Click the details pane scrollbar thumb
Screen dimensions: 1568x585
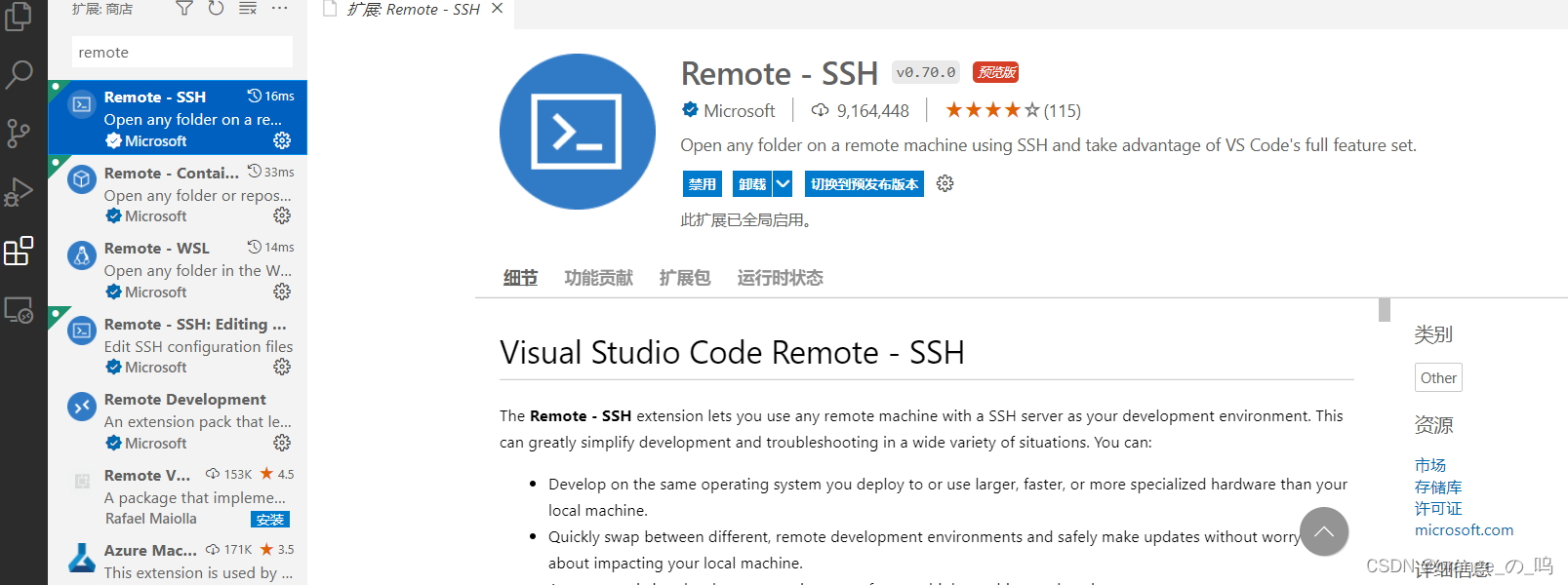pyautogui.click(x=1384, y=310)
